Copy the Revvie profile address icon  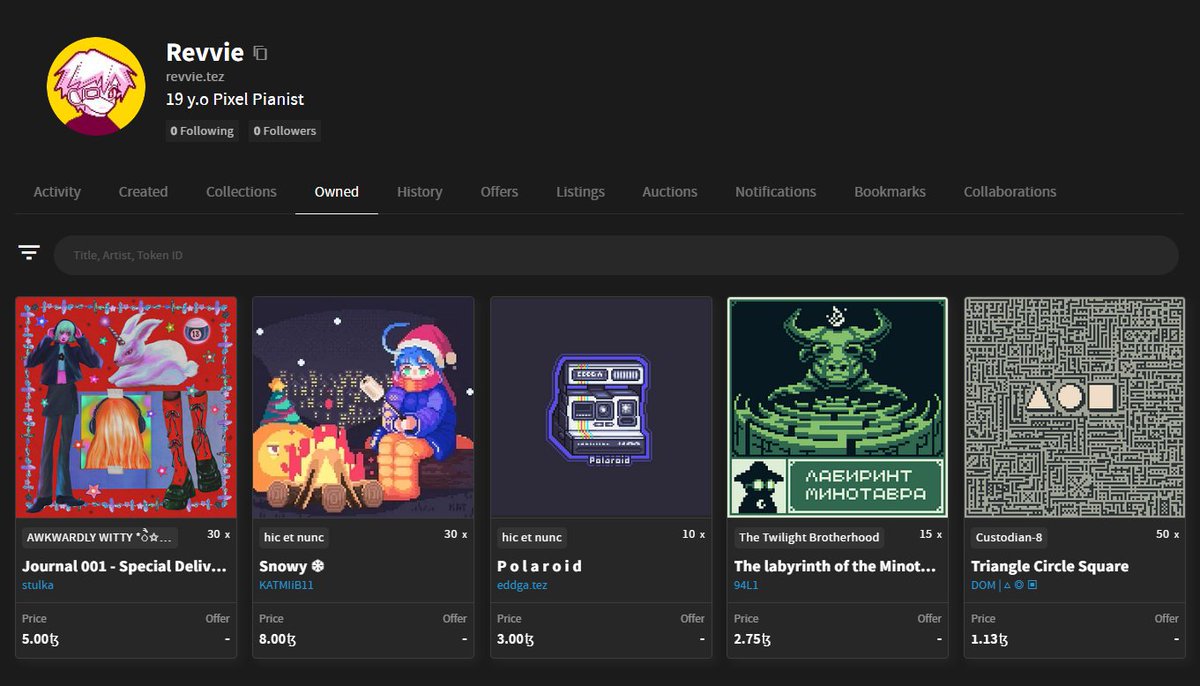[x=260, y=53]
